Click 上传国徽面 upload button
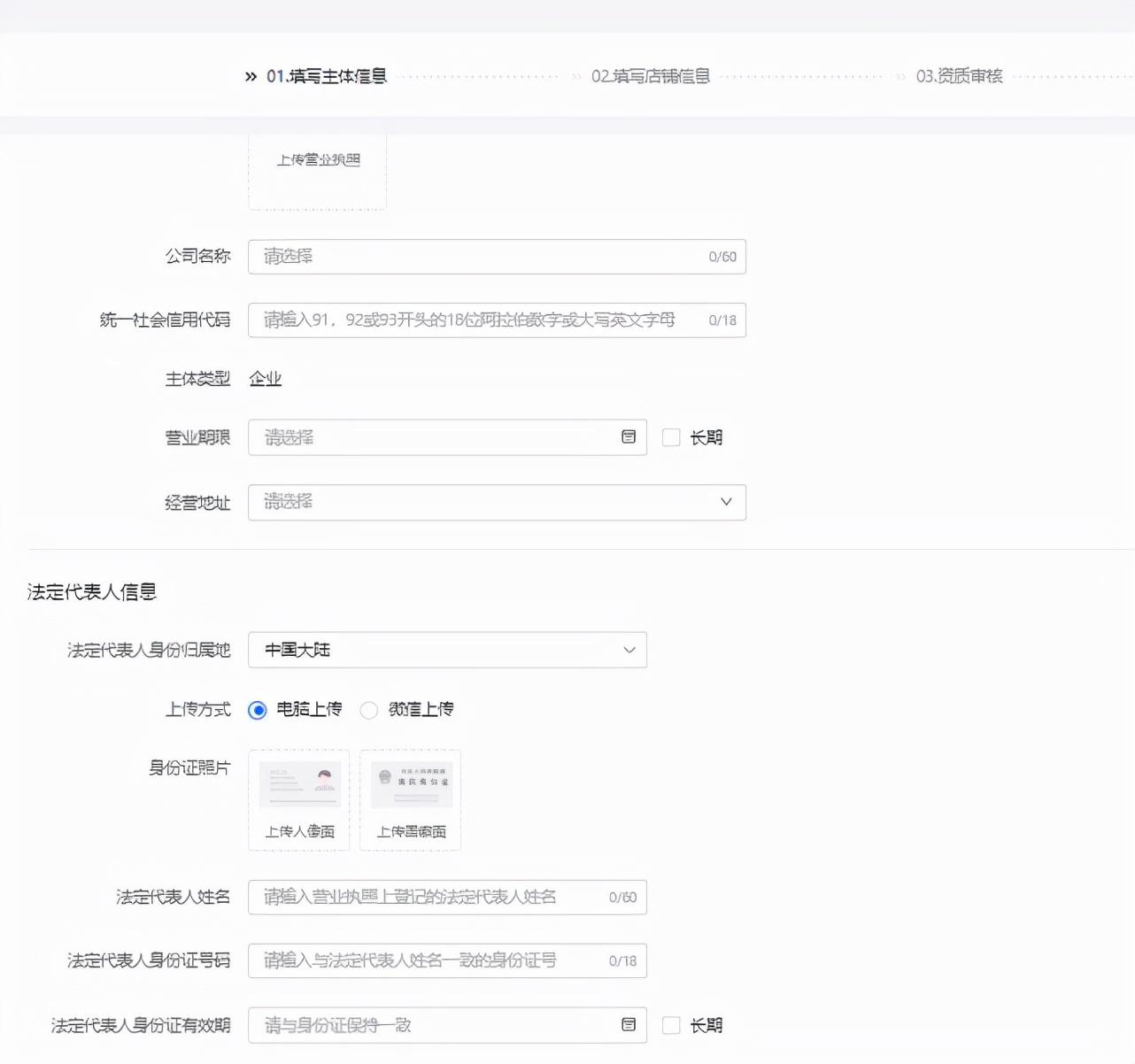This screenshot has height=1064, width=1135. (411, 800)
